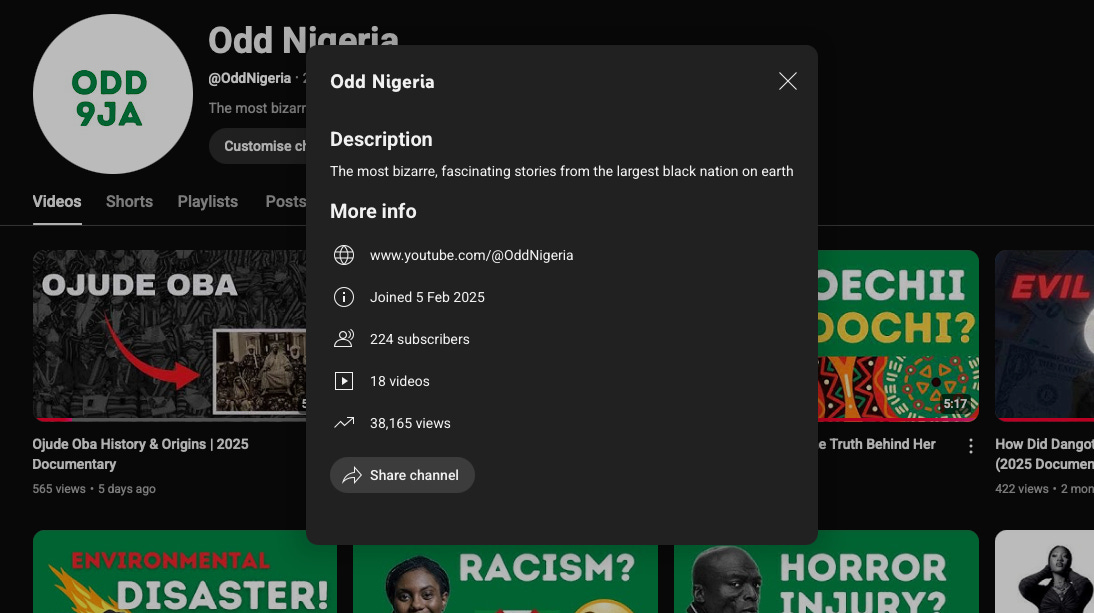
Task: Open the Ojude Oba video thumbnail
Action: click(170, 335)
